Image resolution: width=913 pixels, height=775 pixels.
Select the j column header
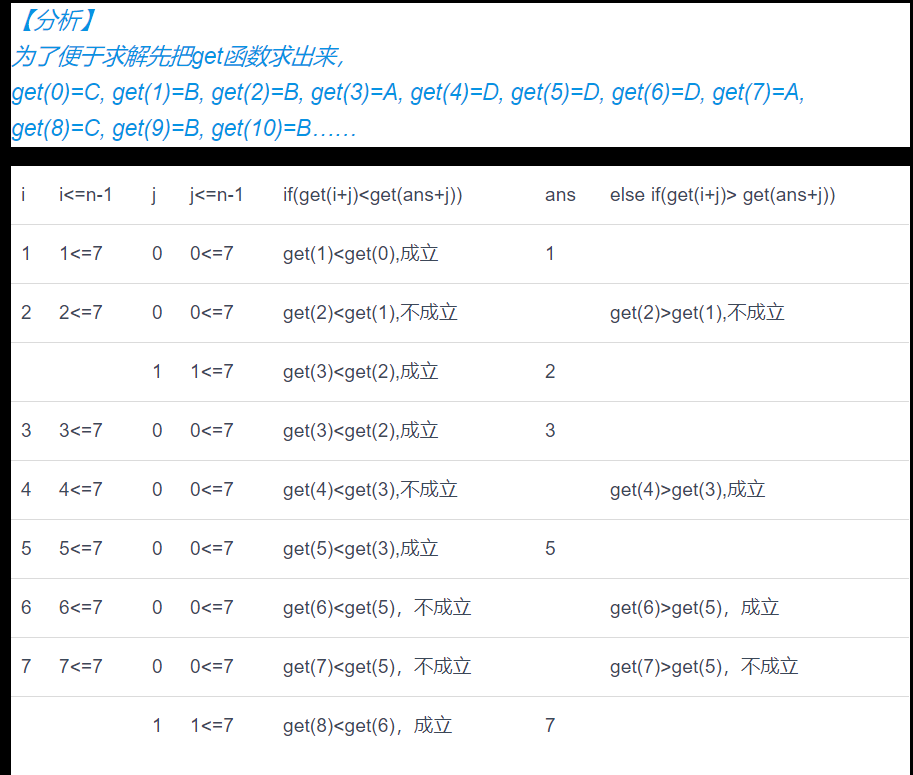[x=155, y=195]
